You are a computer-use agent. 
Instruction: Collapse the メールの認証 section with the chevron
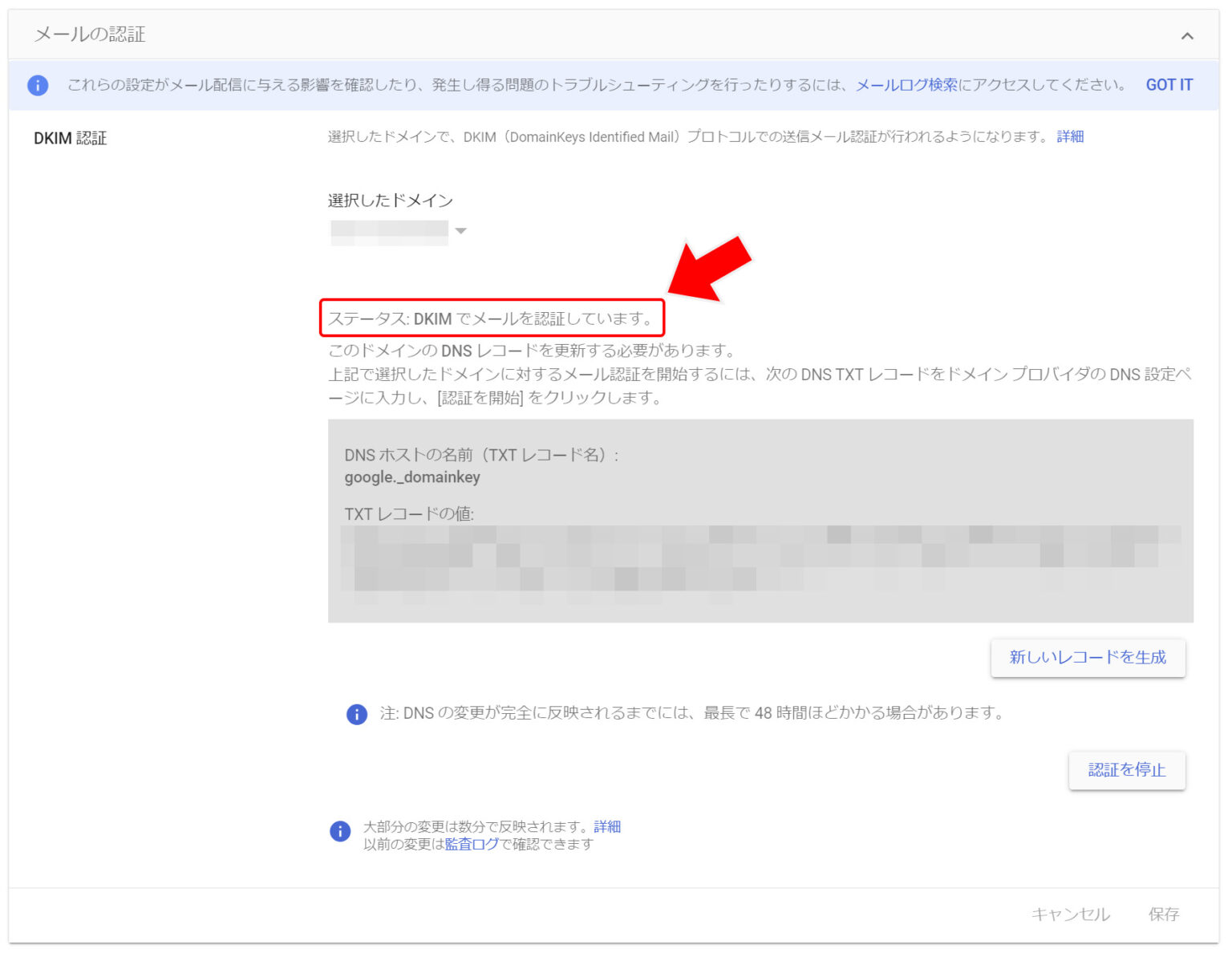1188,35
